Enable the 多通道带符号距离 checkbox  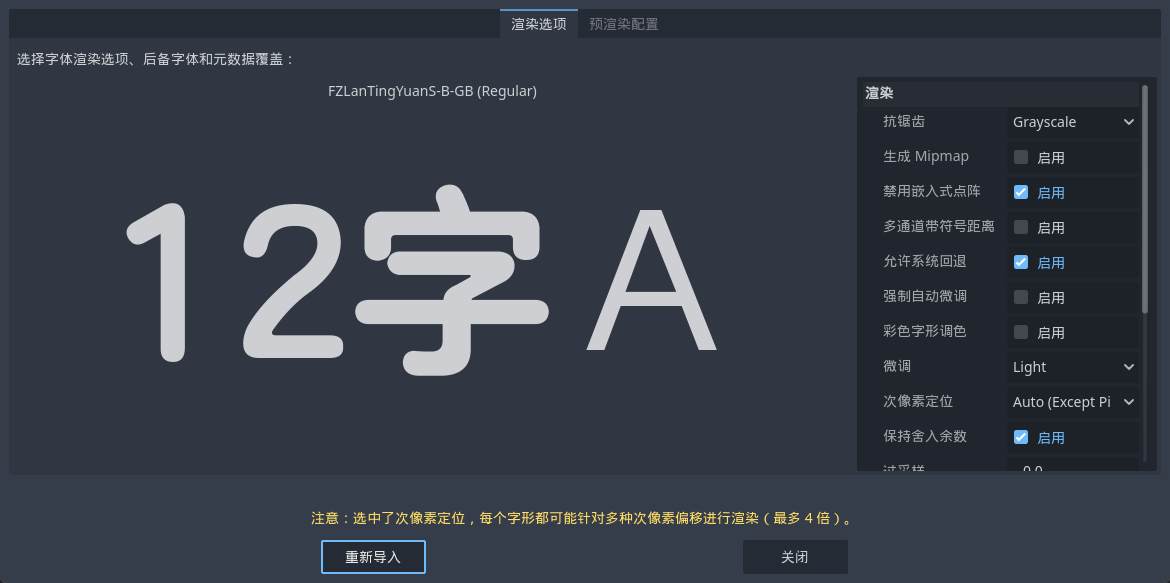[x=1021, y=227]
